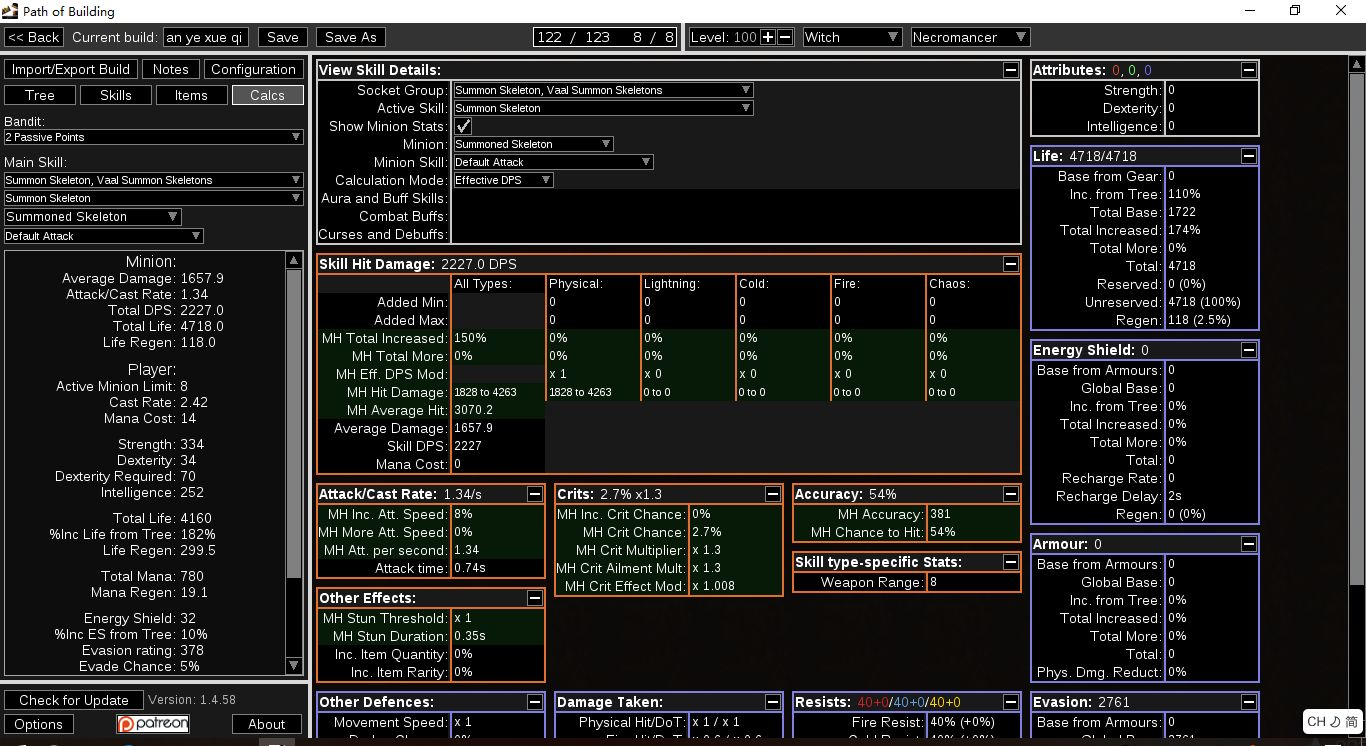Open Minion Skill dropdown in skill details

pos(553,162)
